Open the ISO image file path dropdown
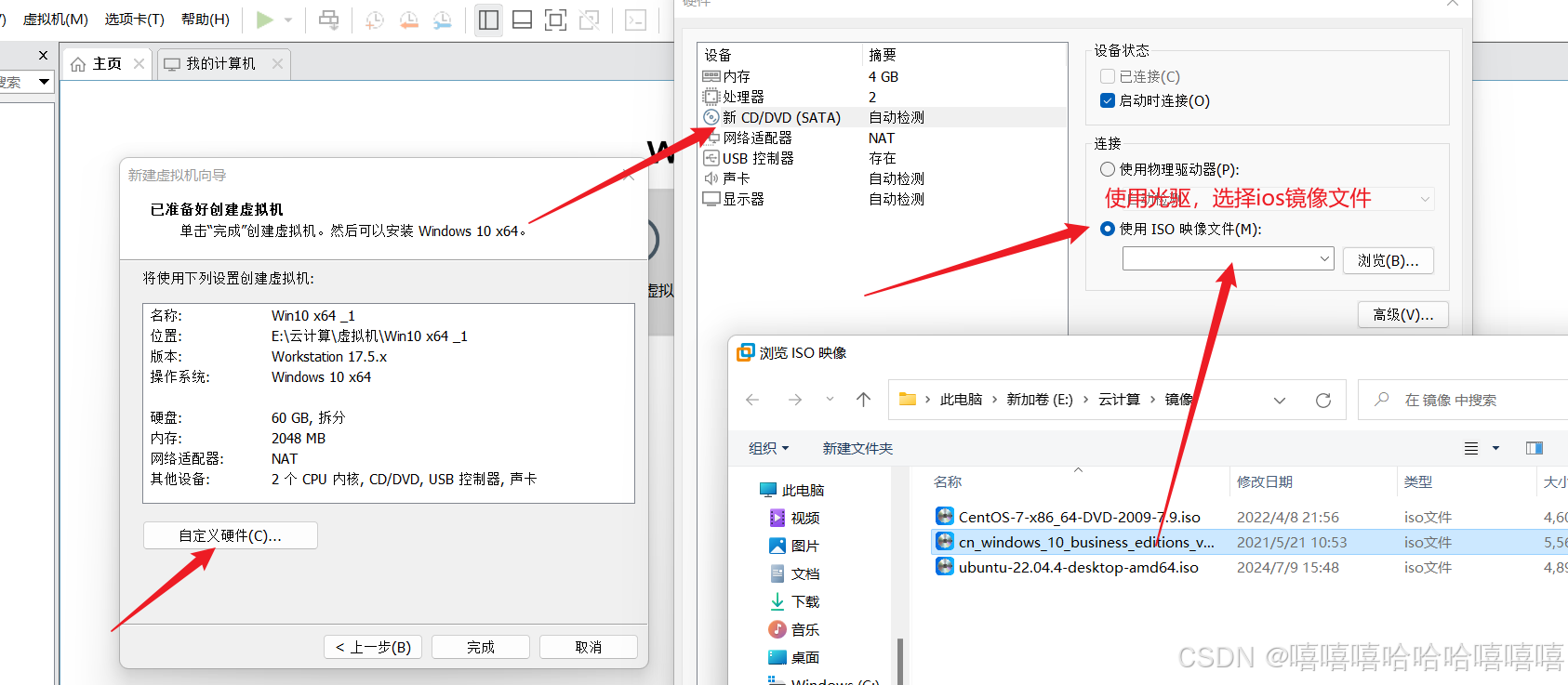 pos(1324,259)
